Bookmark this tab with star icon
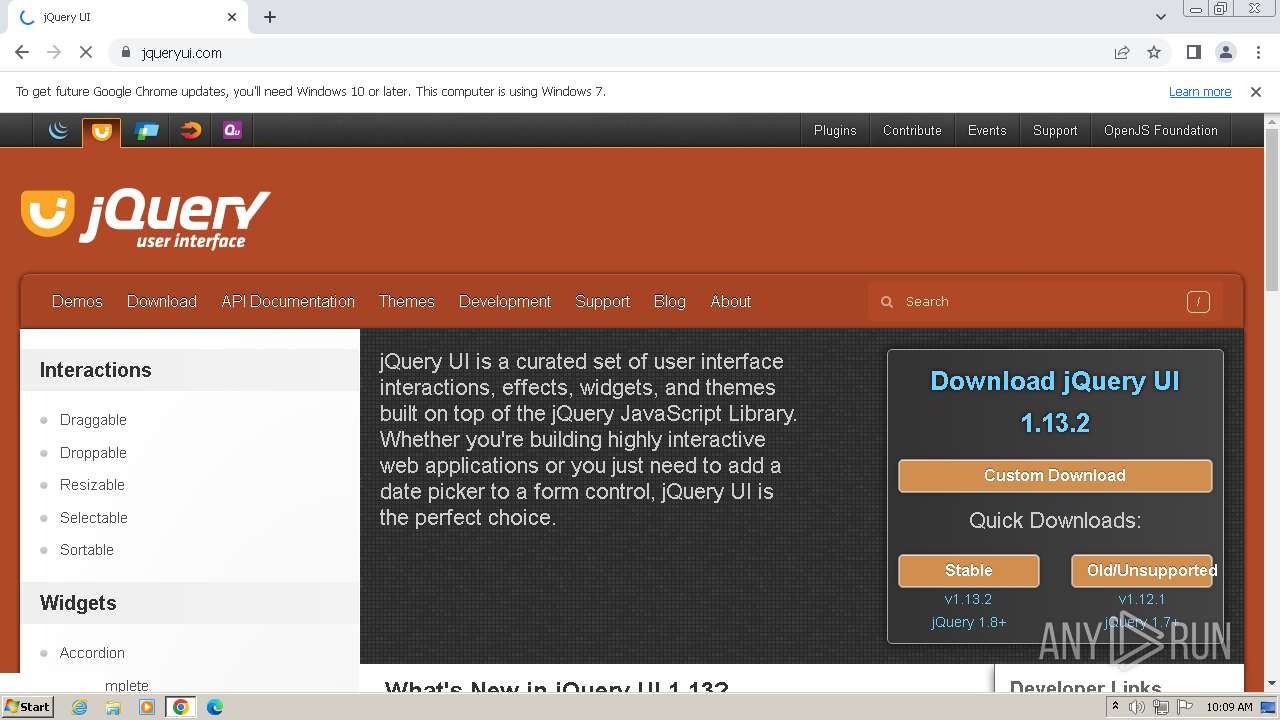 [1154, 52]
